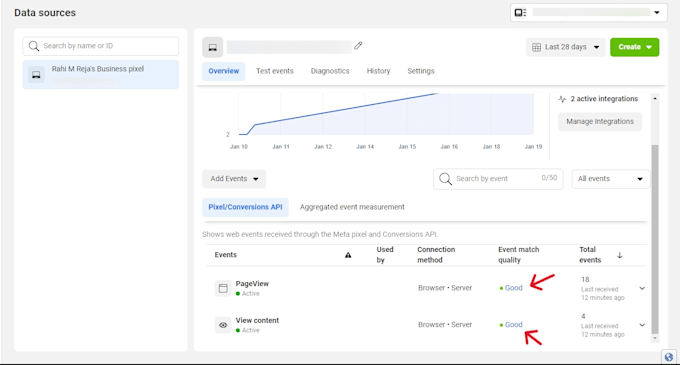
Task: Expand the View content row chevron
Action: pos(642,325)
